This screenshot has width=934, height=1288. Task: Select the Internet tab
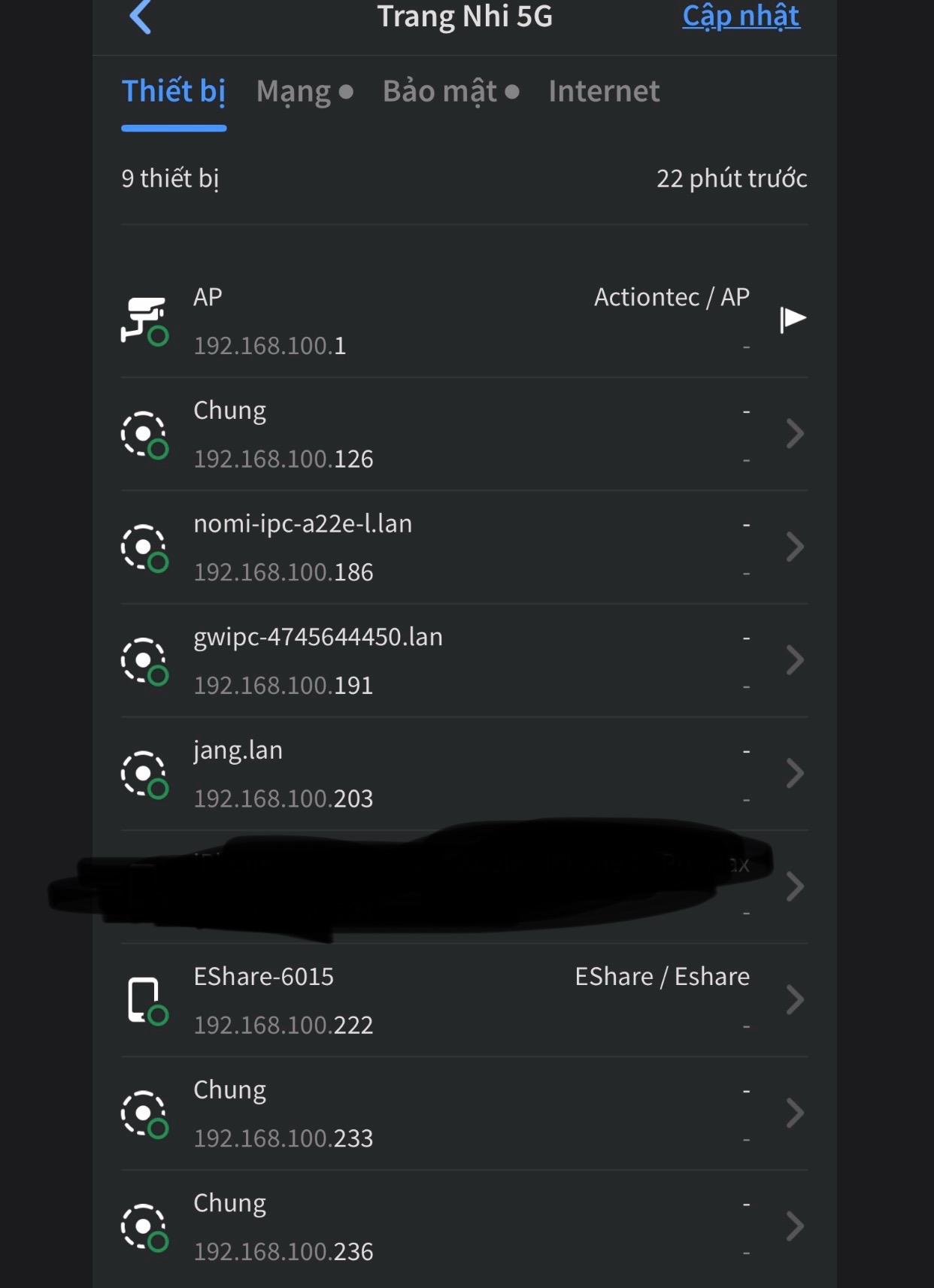pyautogui.click(x=604, y=92)
